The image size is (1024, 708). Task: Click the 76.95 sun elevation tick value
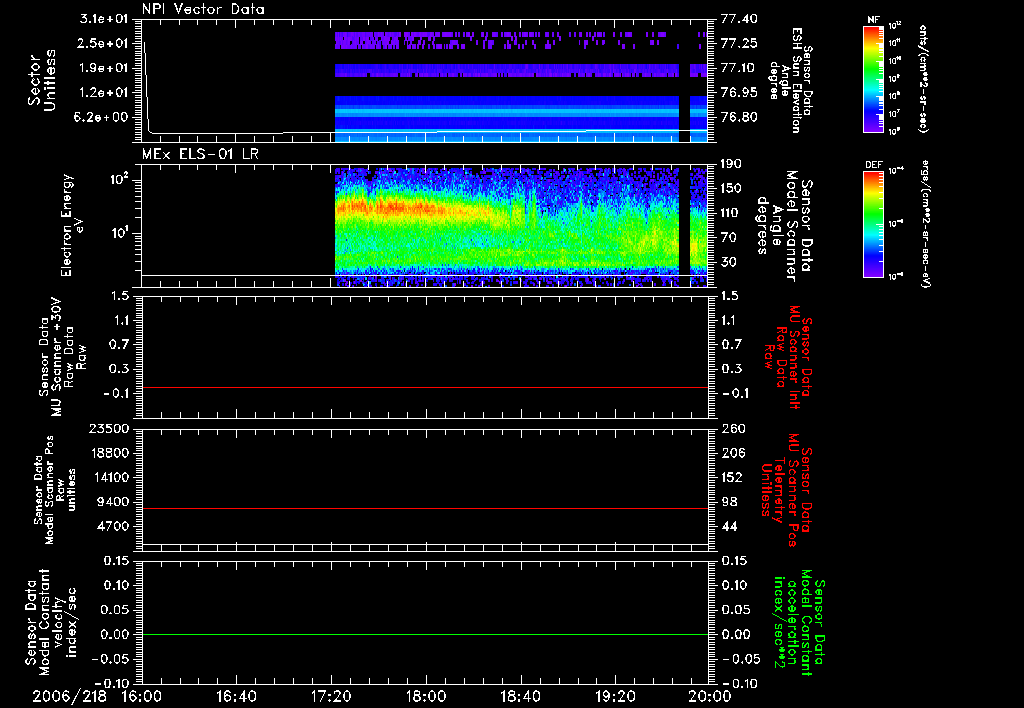coord(739,93)
